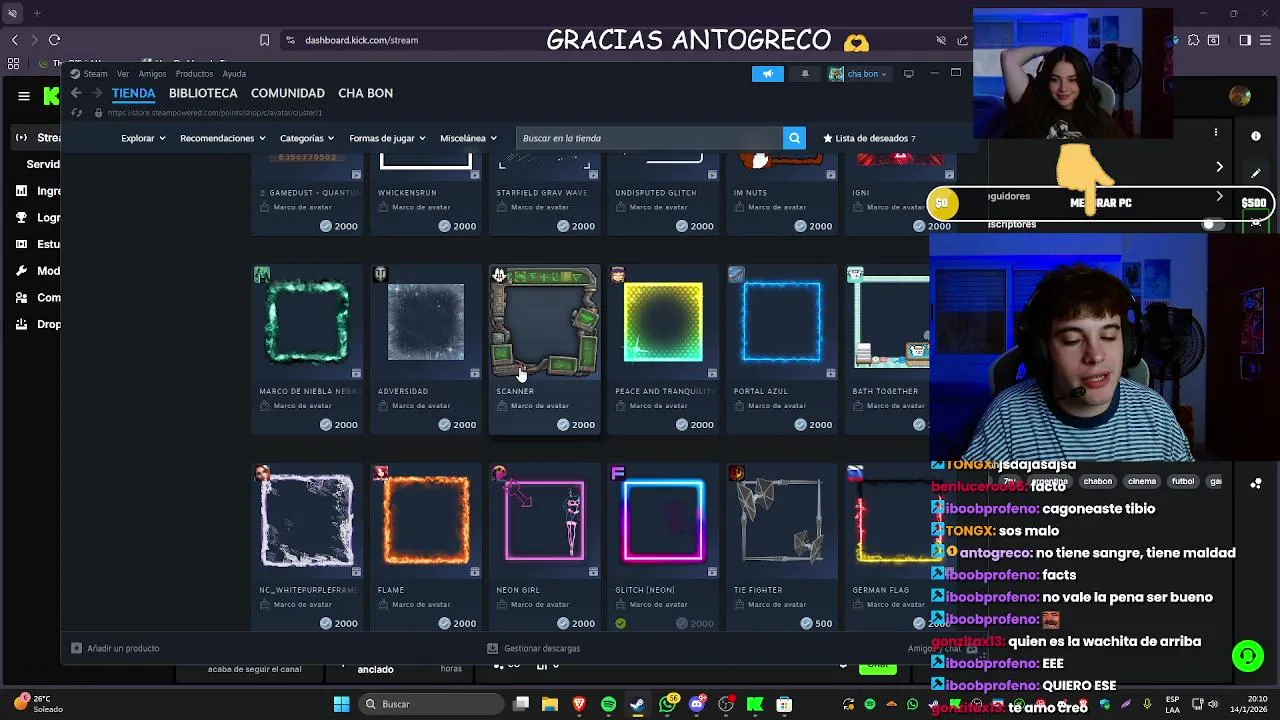Click the browser address bar dashboard.kick.com
The image size is (1280, 720).
tap(362, 40)
